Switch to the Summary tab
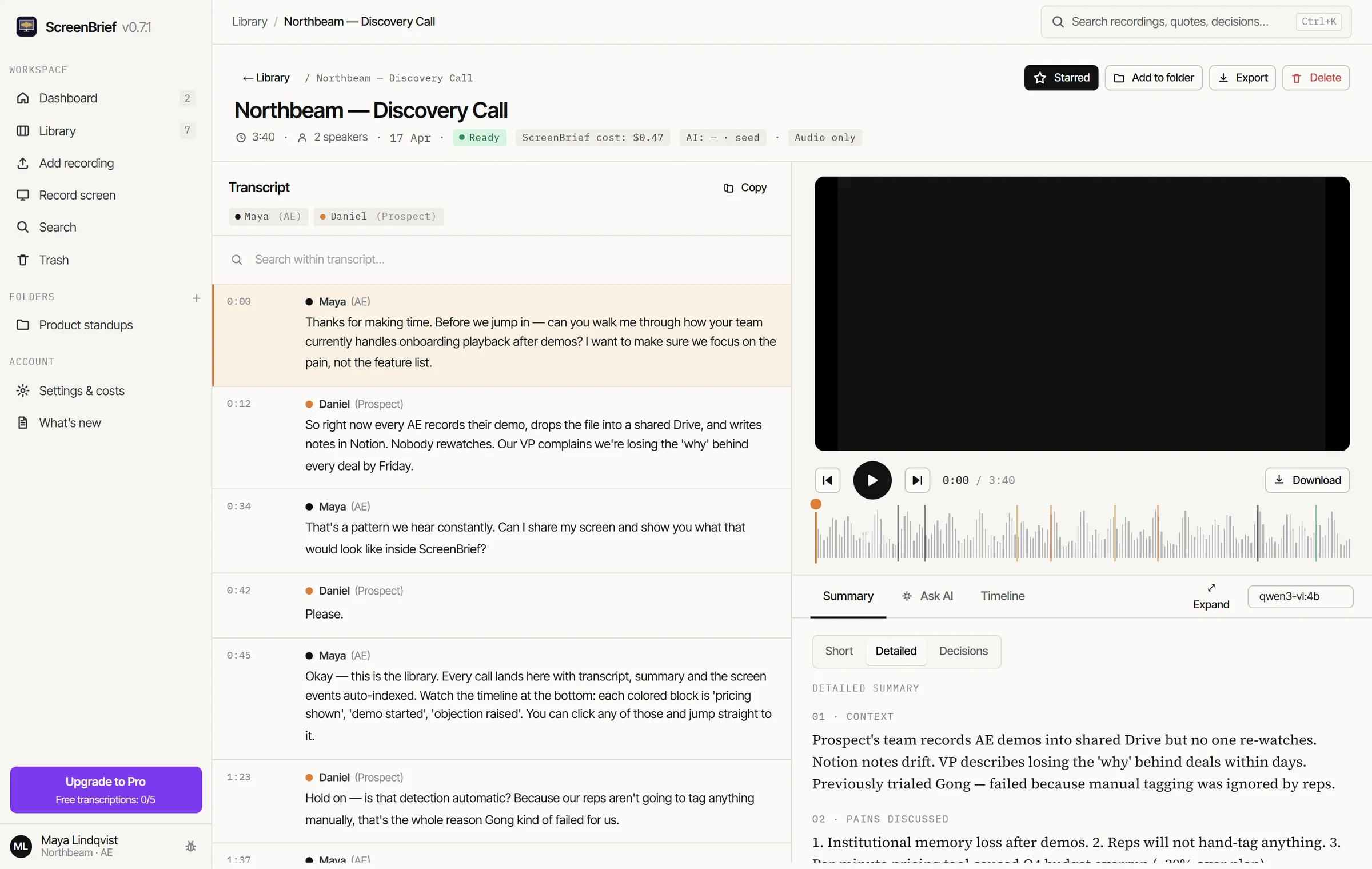Viewport: 1372px width, 869px height. pos(848,596)
